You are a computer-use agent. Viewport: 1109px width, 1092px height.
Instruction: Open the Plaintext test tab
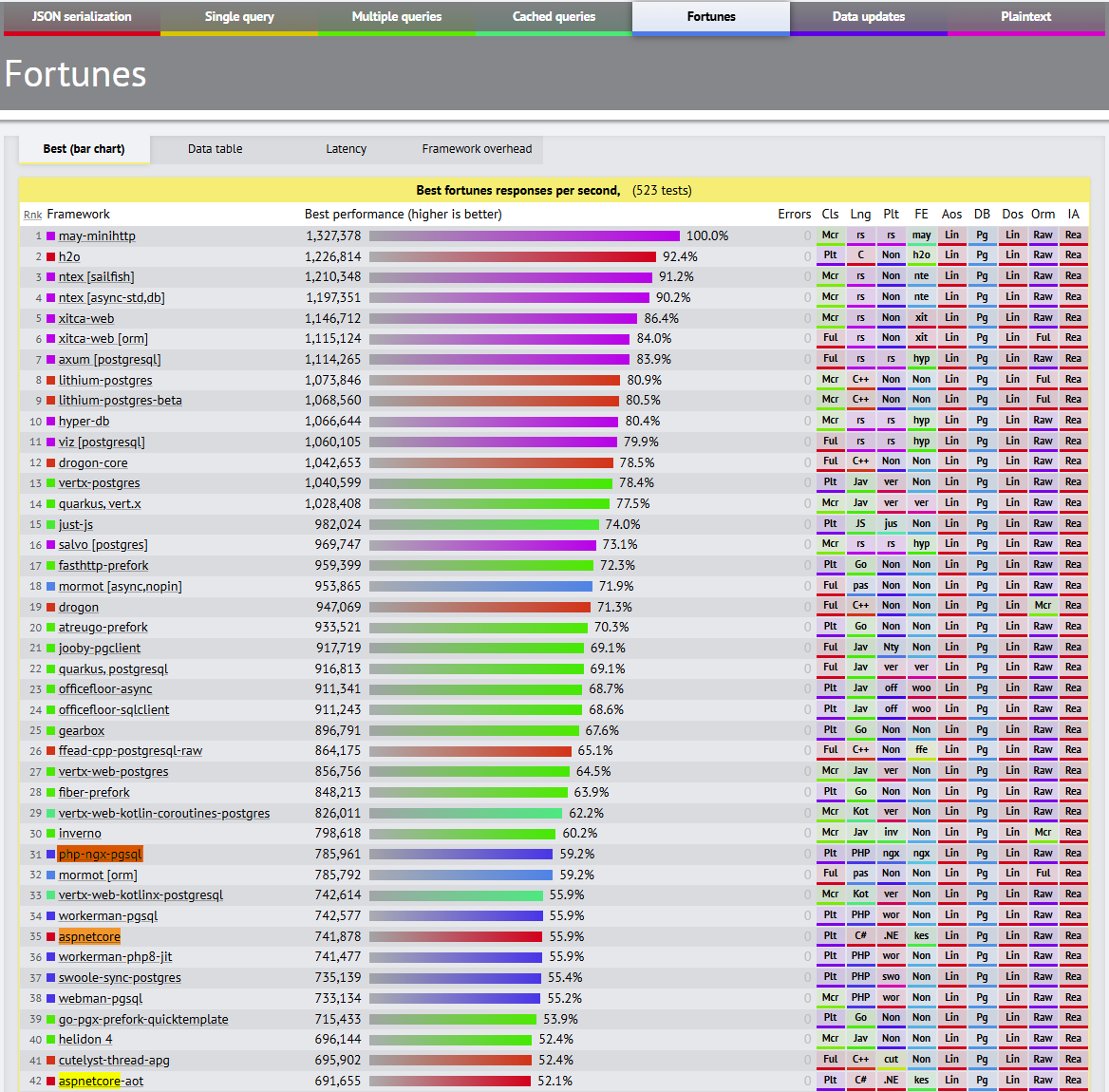(x=1026, y=18)
